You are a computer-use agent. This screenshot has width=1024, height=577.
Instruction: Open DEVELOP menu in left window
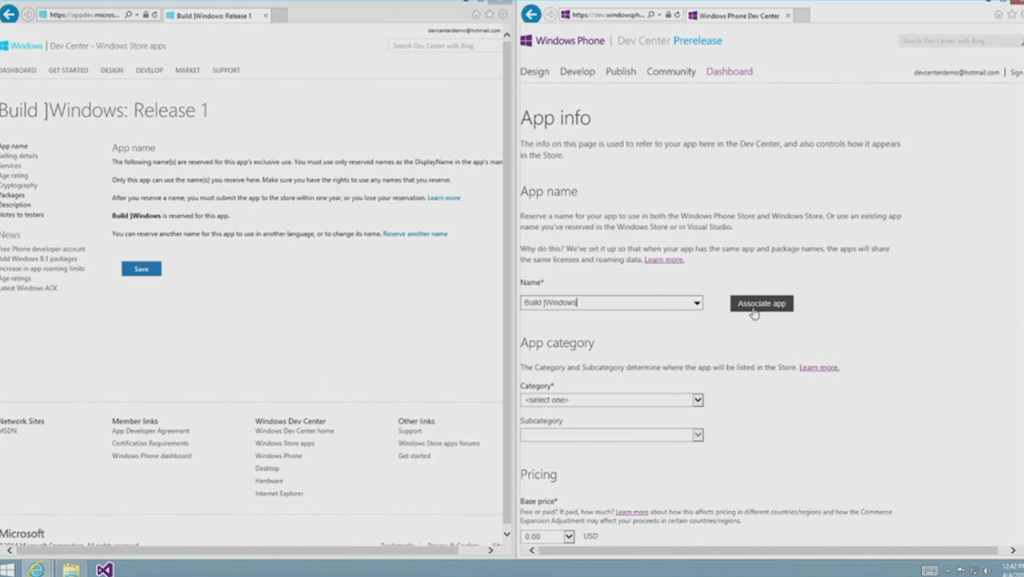click(x=149, y=70)
